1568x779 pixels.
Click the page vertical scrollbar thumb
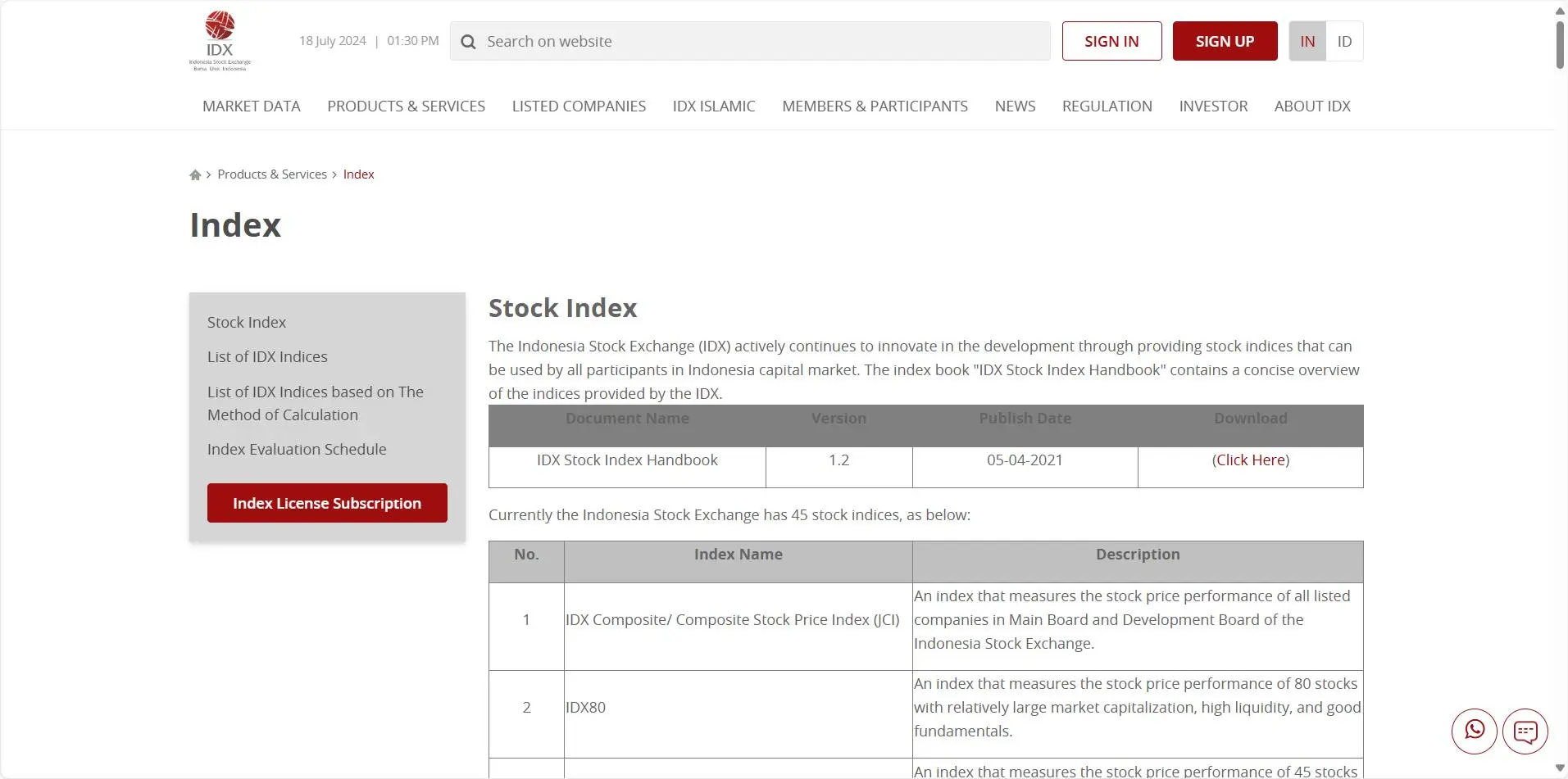pyautogui.click(x=1561, y=43)
